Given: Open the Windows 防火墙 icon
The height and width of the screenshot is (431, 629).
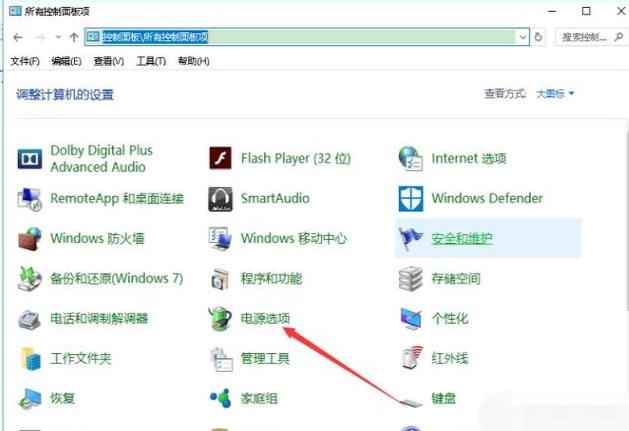Looking at the screenshot, I should click(x=31, y=239).
